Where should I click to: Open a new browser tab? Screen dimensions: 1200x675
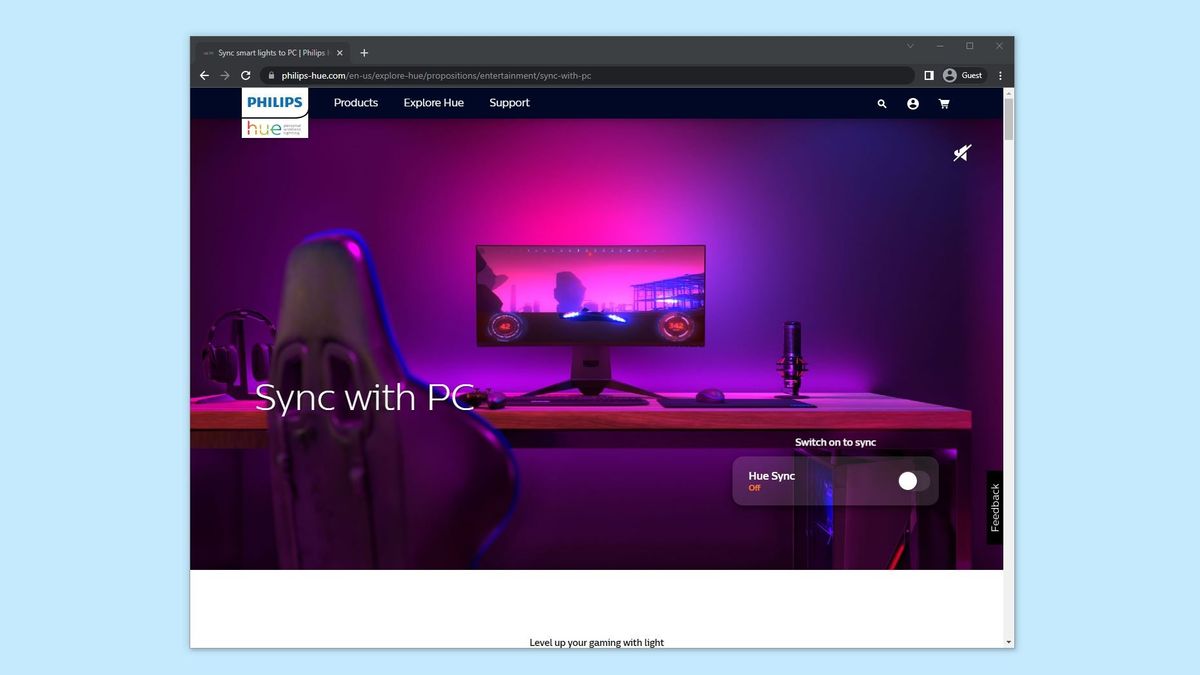point(364,52)
